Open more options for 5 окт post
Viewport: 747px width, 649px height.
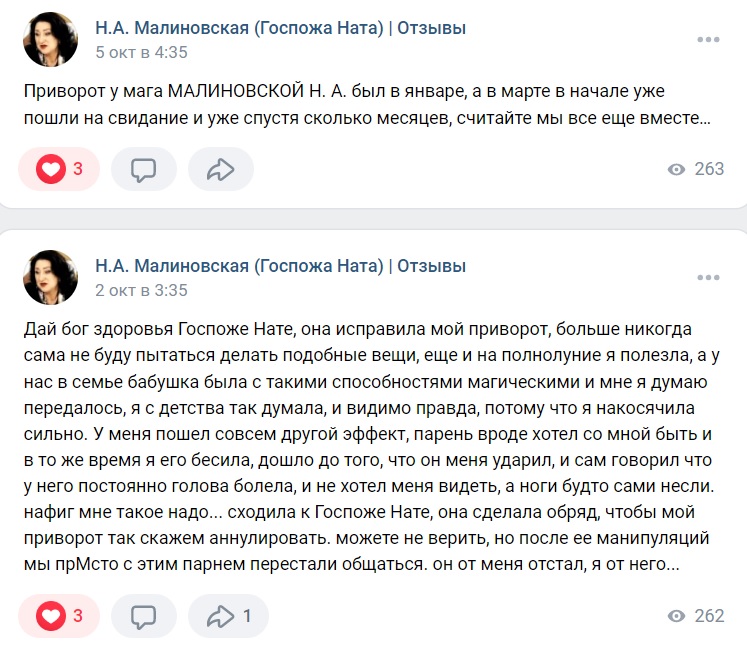[708, 40]
